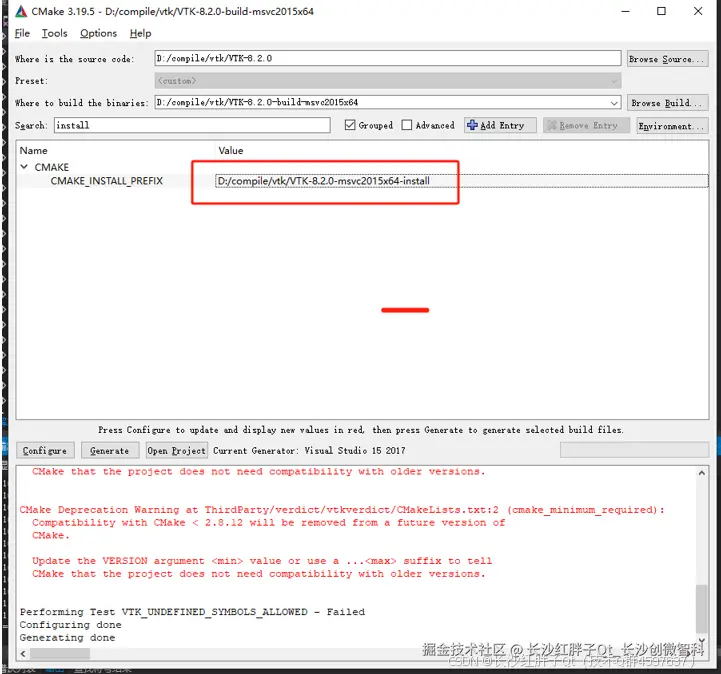The height and width of the screenshot is (674, 721).
Task: Open the Preset custom dropdown
Action: 614,81
